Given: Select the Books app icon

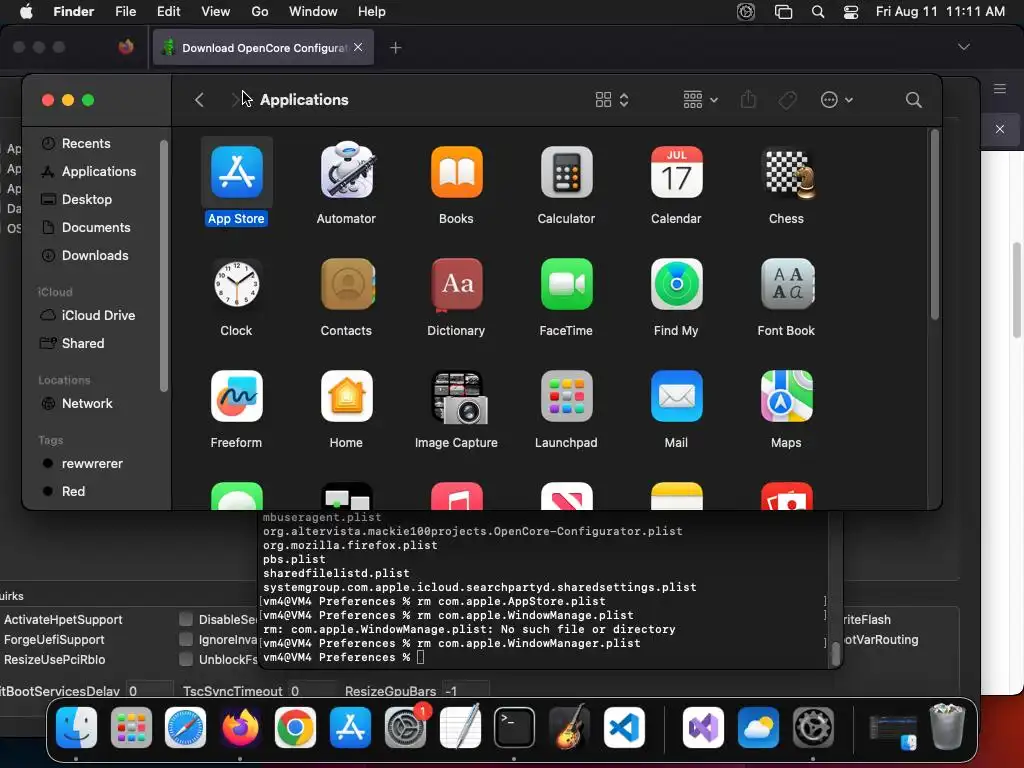Looking at the screenshot, I should pyautogui.click(x=456, y=172).
